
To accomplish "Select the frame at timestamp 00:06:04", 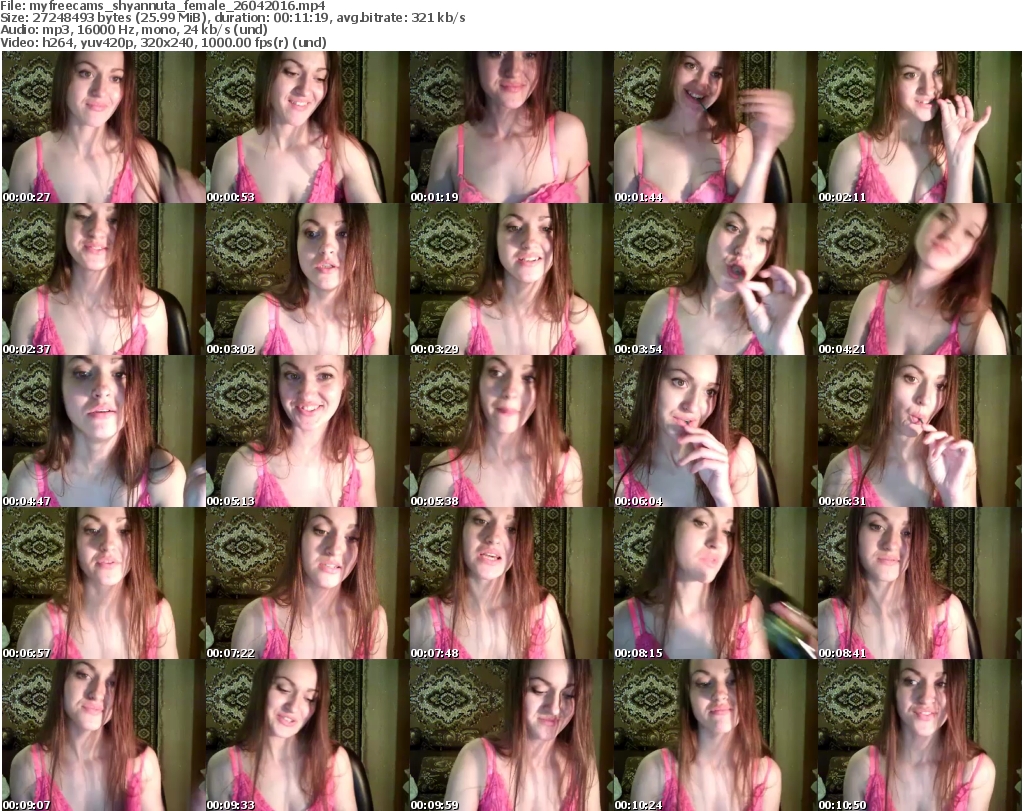I will click(x=715, y=432).
